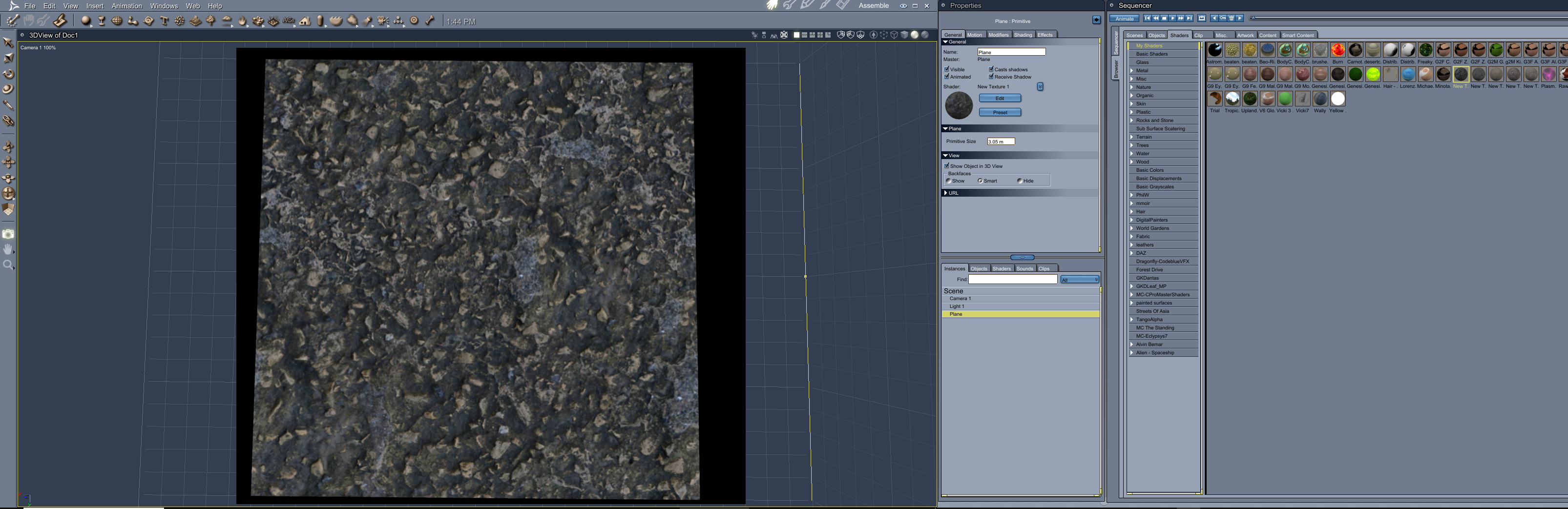Click the delete keyframe trash icon

point(1231,18)
